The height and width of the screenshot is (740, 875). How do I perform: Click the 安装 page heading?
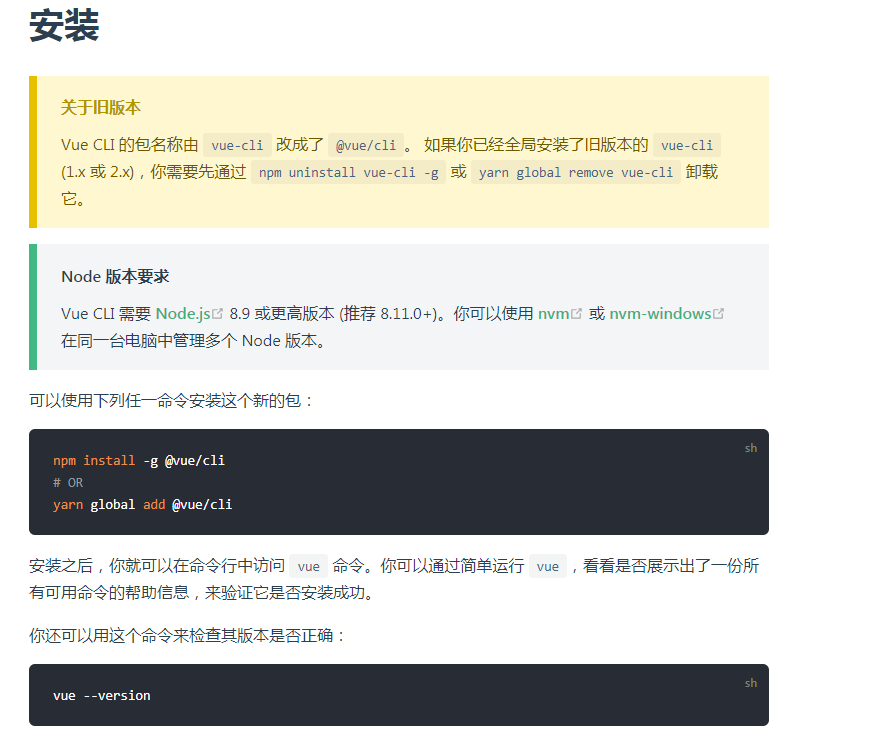(64, 26)
